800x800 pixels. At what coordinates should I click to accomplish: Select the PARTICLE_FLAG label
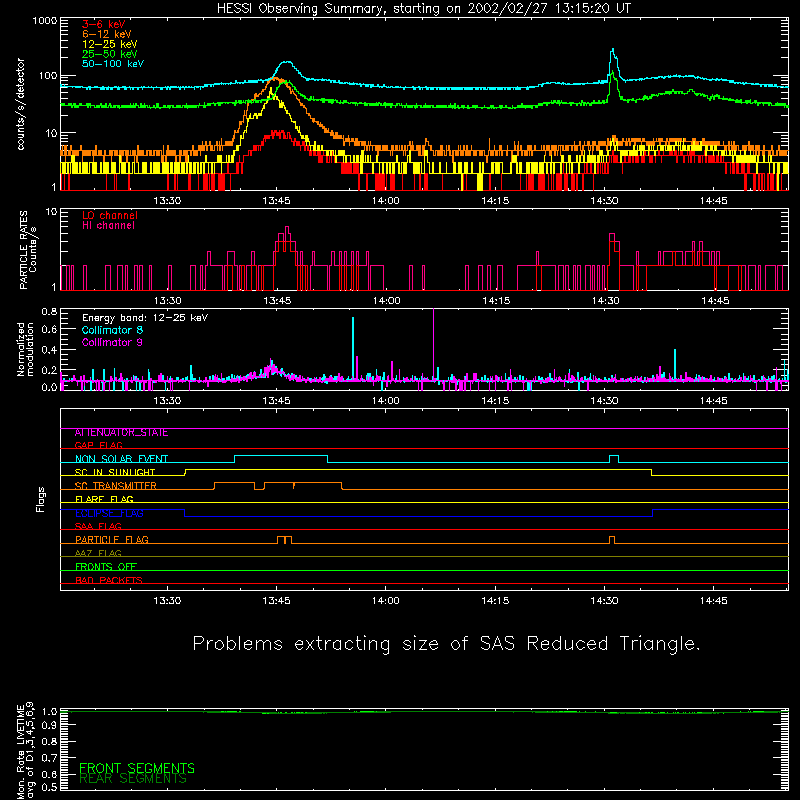[x=112, y=540]
